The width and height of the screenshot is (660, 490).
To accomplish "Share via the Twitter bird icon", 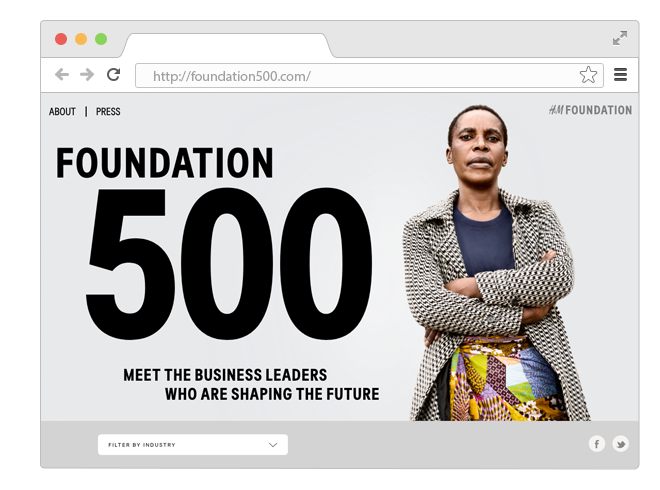I will (620, 444).
